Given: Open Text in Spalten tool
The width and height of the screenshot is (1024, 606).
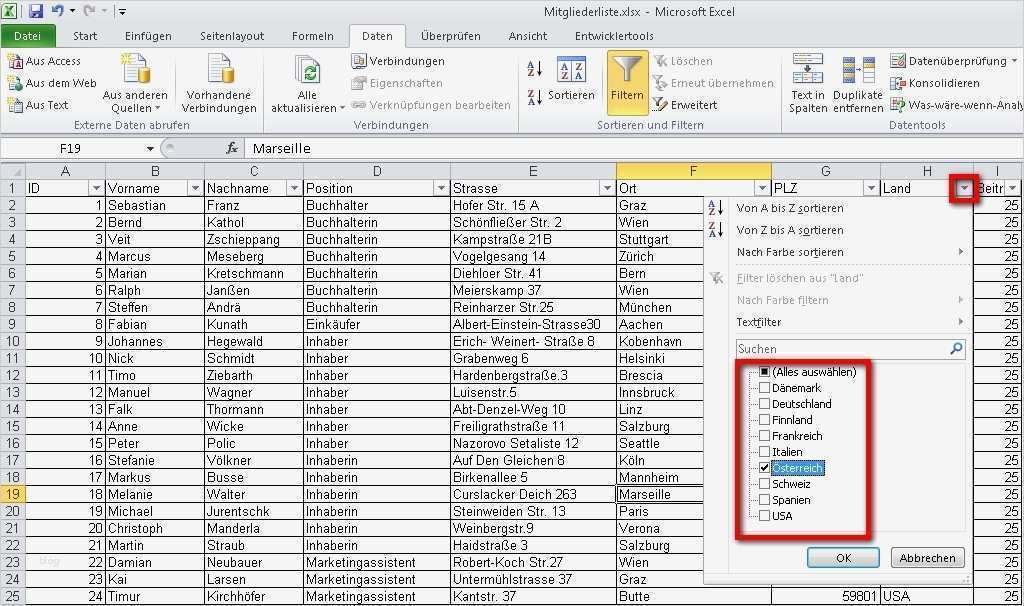Looking at the screenshot, I should tap(808, 84).
